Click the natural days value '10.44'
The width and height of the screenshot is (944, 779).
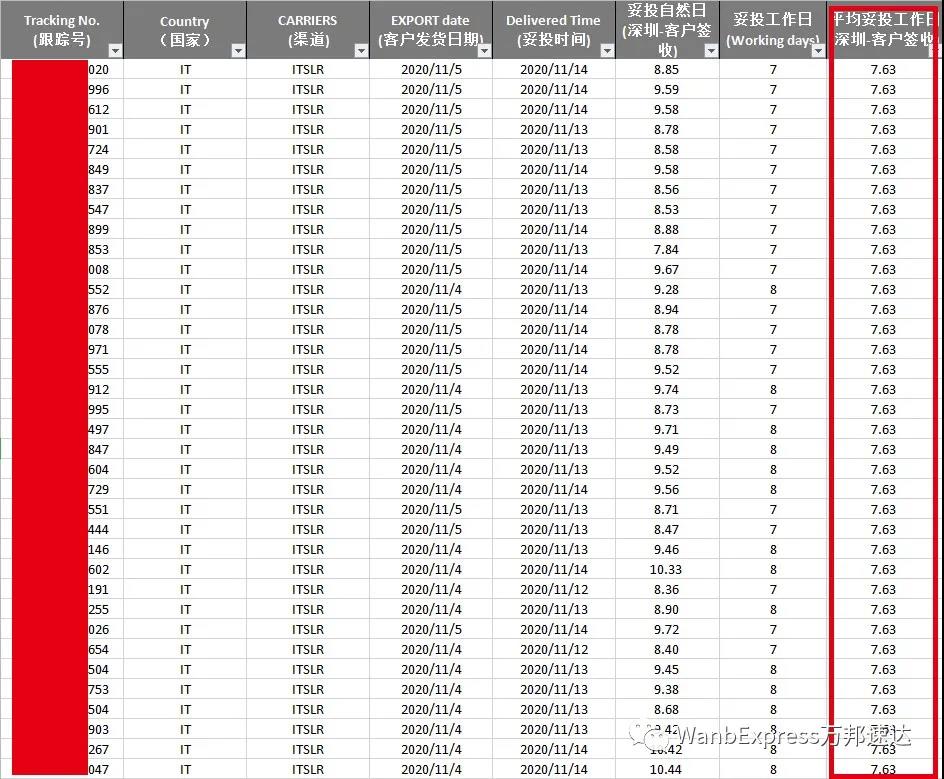(666, 769)
